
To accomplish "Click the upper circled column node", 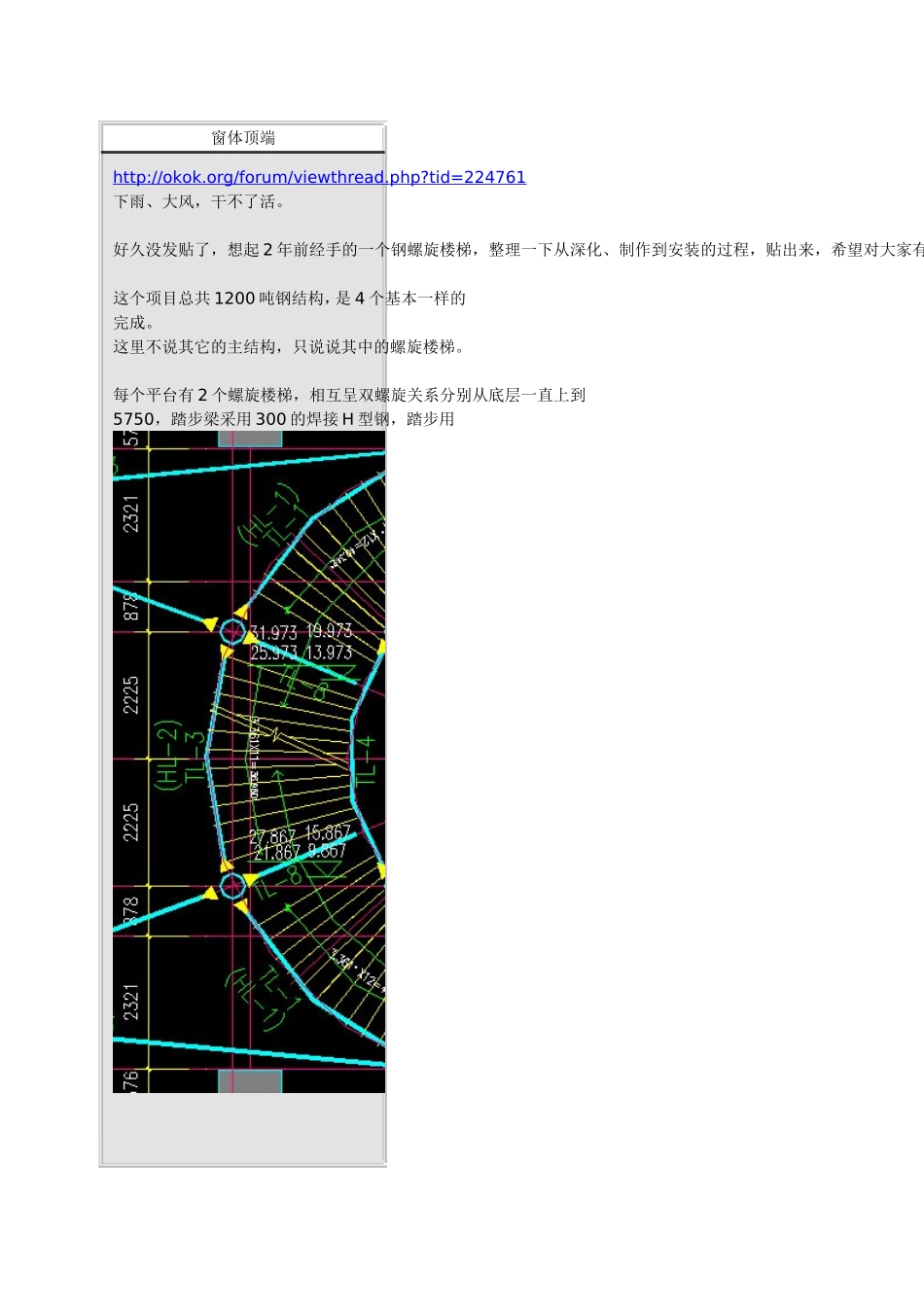I will pyautogui.click(x=232, y=632).
